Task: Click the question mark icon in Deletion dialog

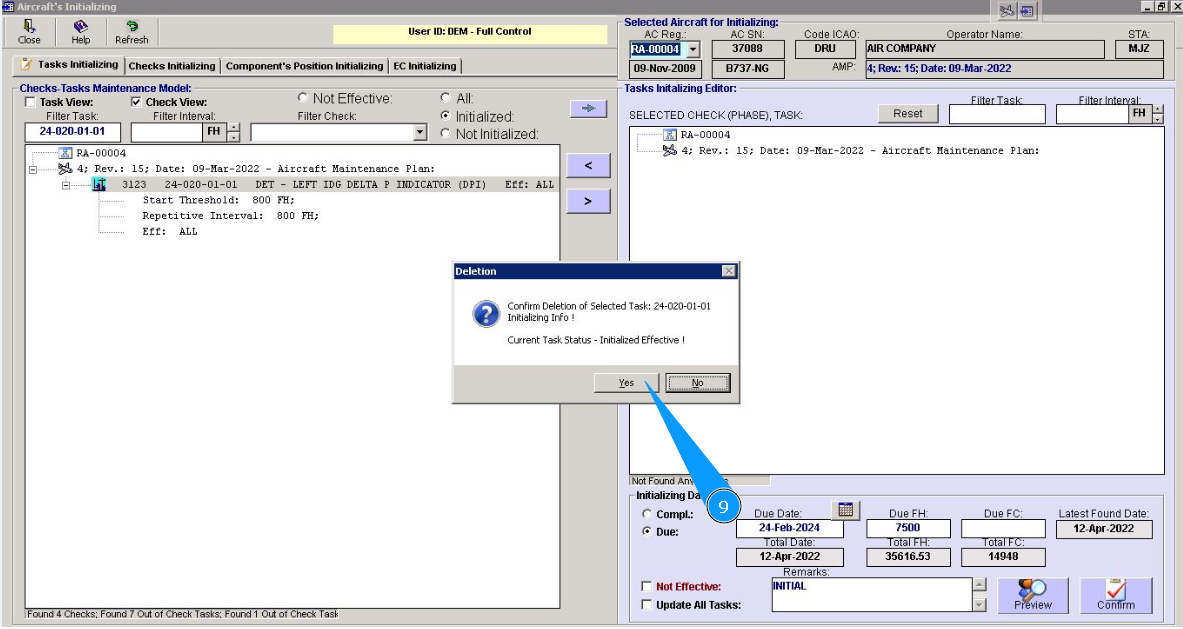Action: (486, 314)
